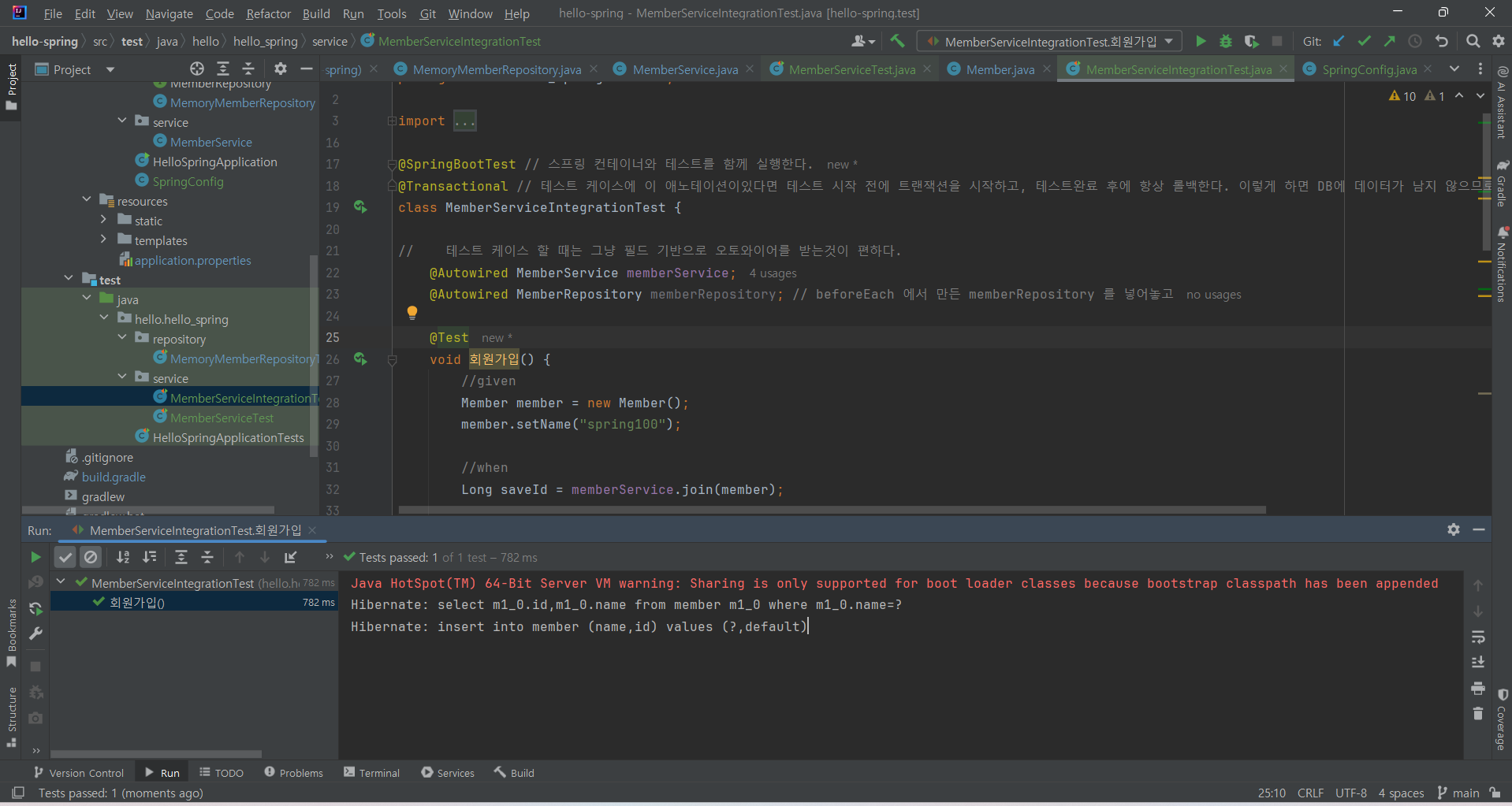1512x806 pixels.
Task: Collapse MemberServiceIntegrationTest result node
Action: [x=61, y=581]
